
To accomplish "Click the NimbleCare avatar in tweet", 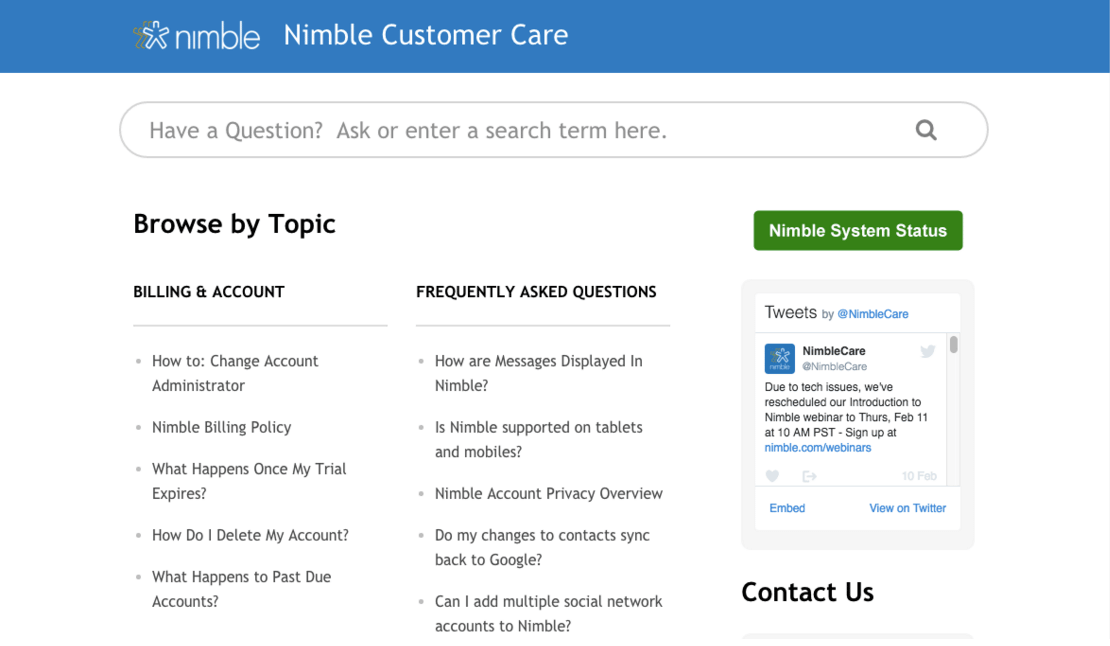I will 780,358.
